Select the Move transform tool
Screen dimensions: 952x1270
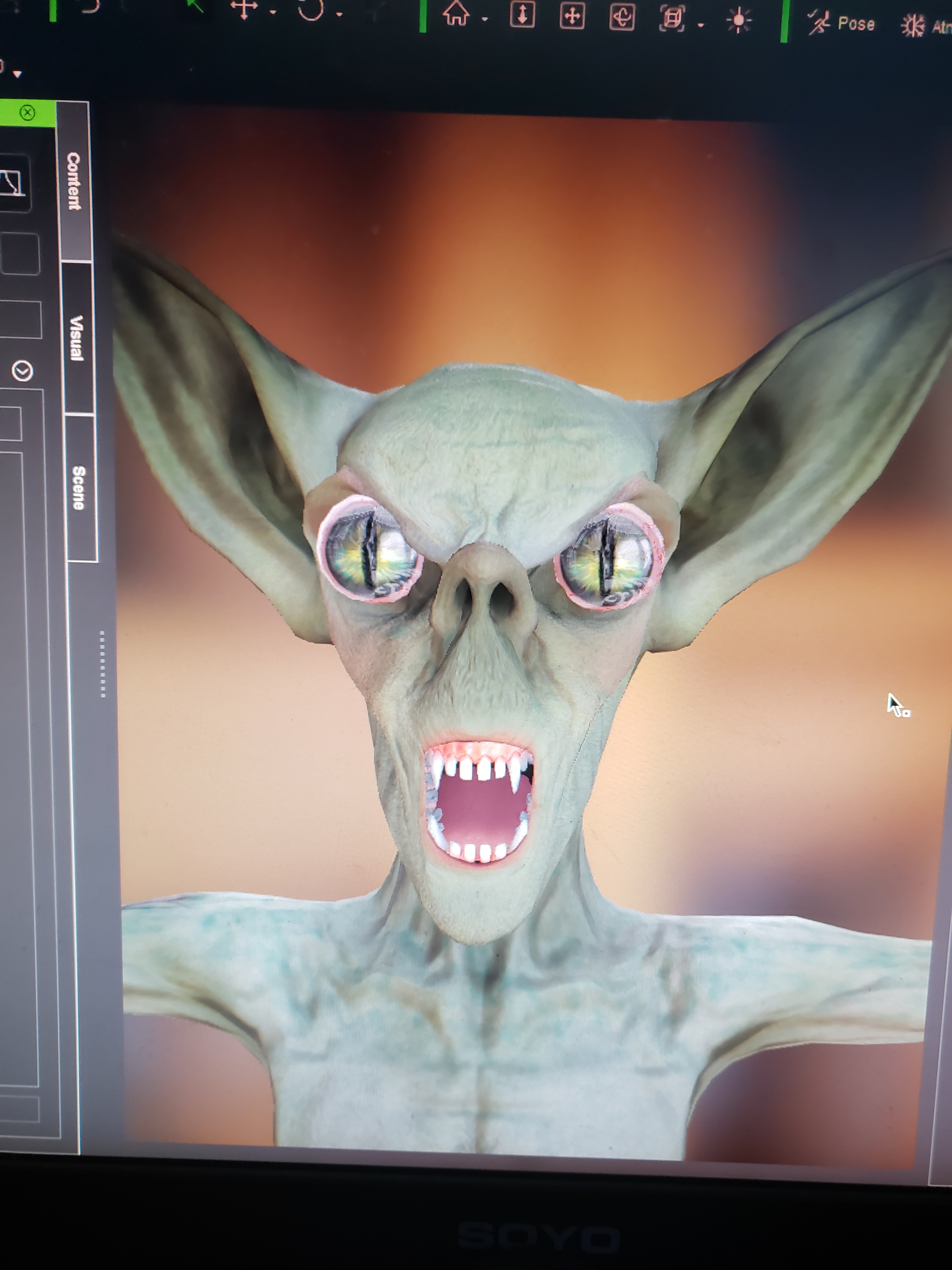pyautogui.click(x=245, y=9)
